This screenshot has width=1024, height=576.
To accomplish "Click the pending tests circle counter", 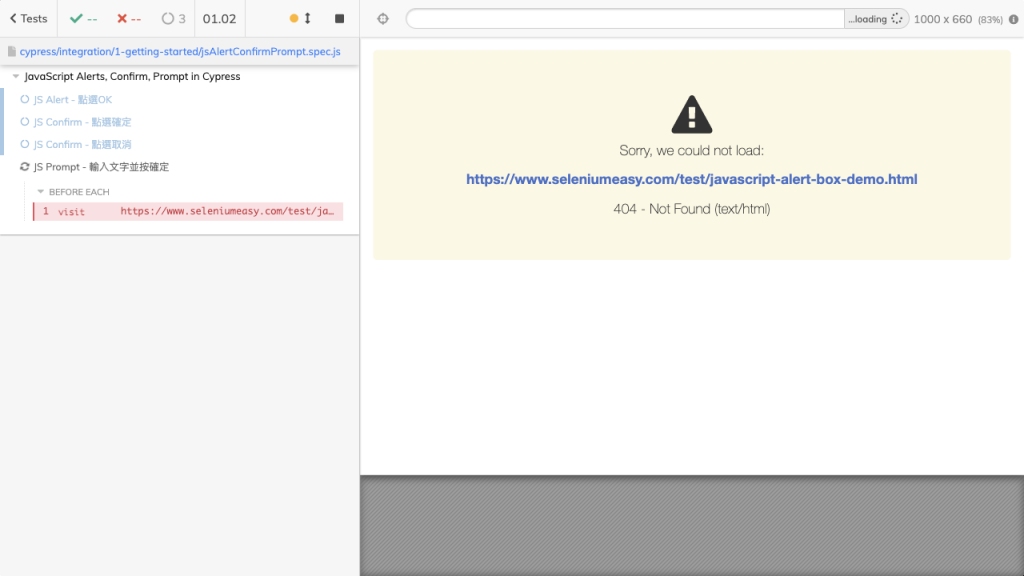I will click(x=174, y=18).
